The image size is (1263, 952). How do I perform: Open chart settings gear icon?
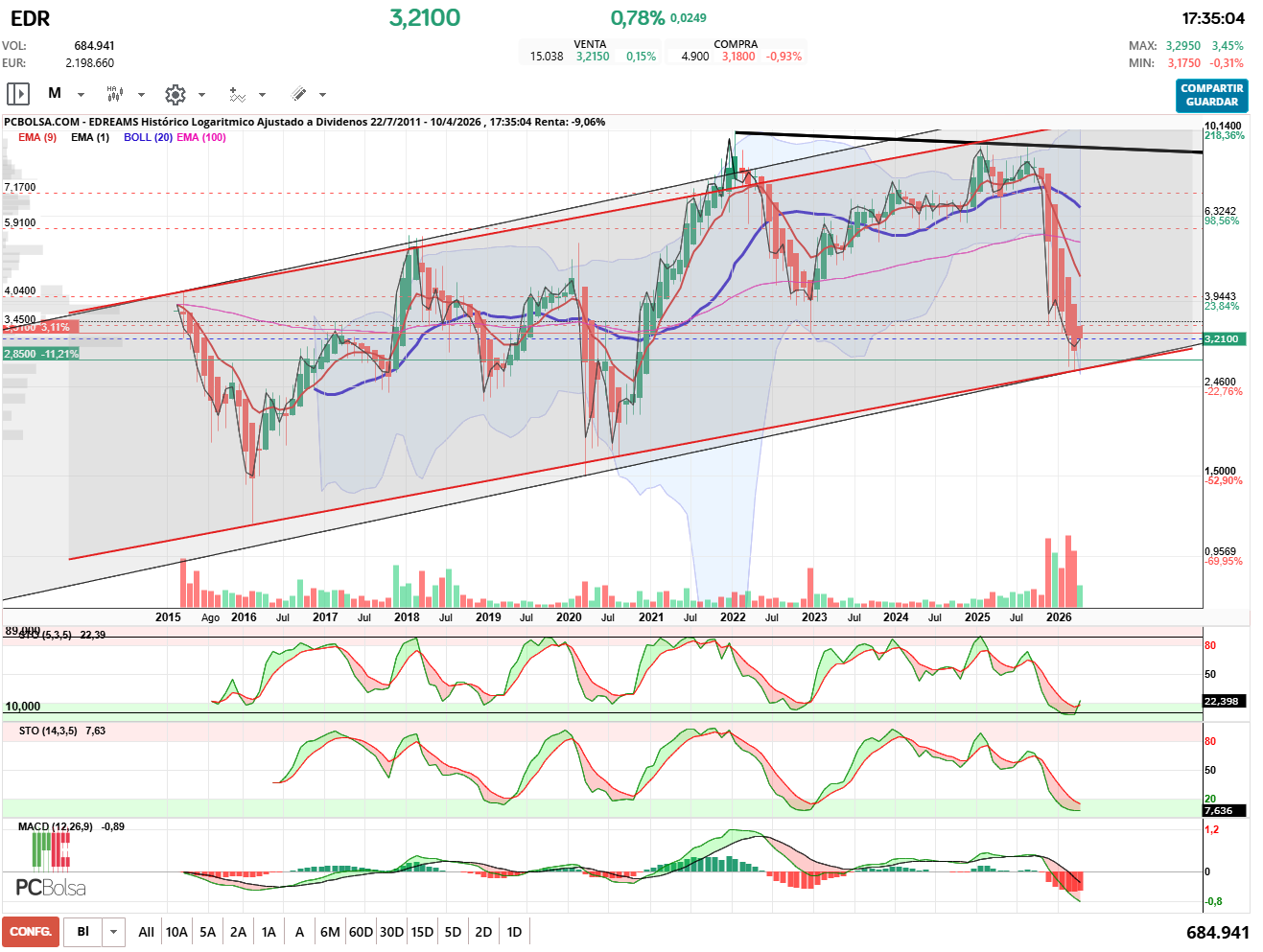pos(175,94)
